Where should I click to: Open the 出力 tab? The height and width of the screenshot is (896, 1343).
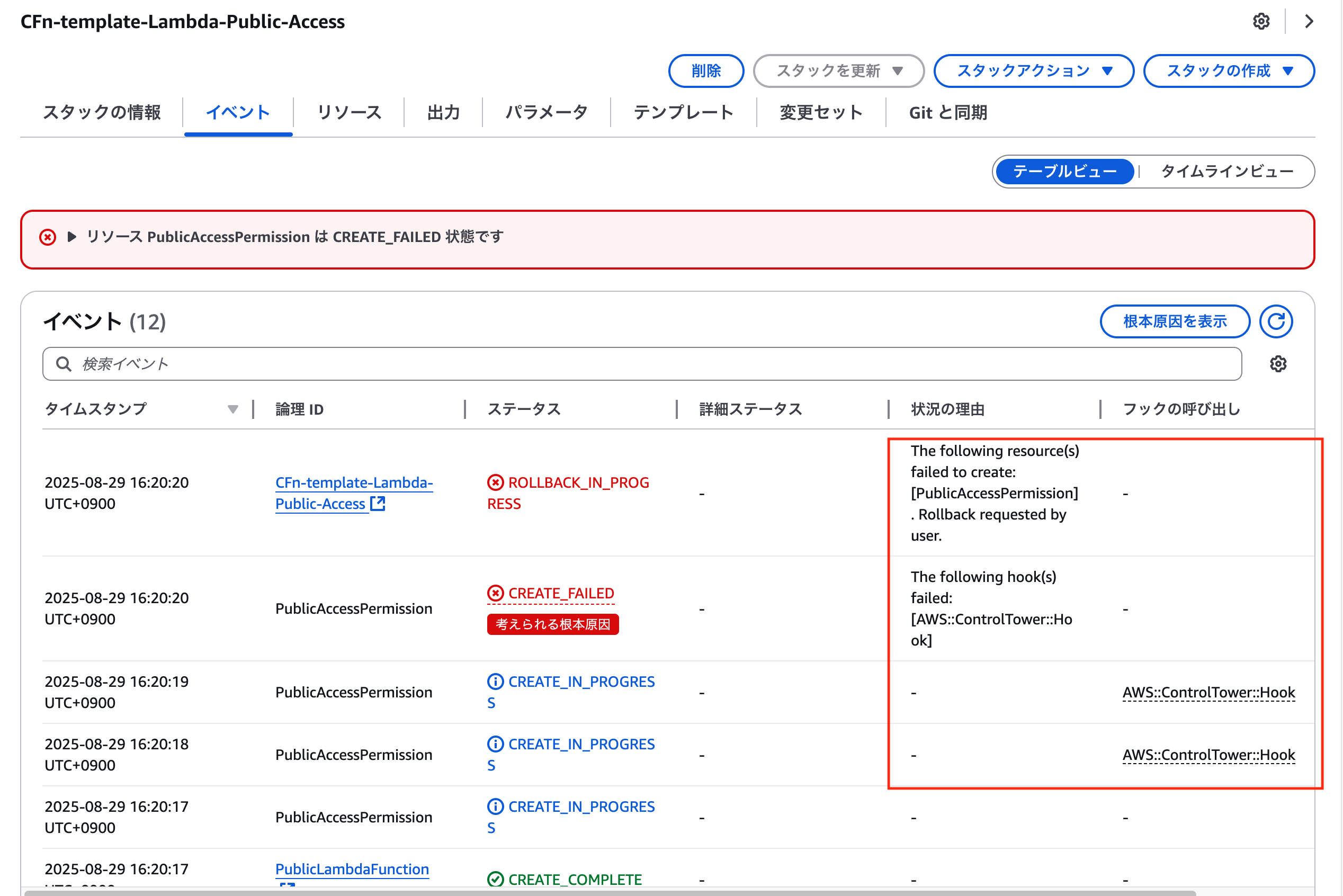pyautogui.click(x=443, y=112)
